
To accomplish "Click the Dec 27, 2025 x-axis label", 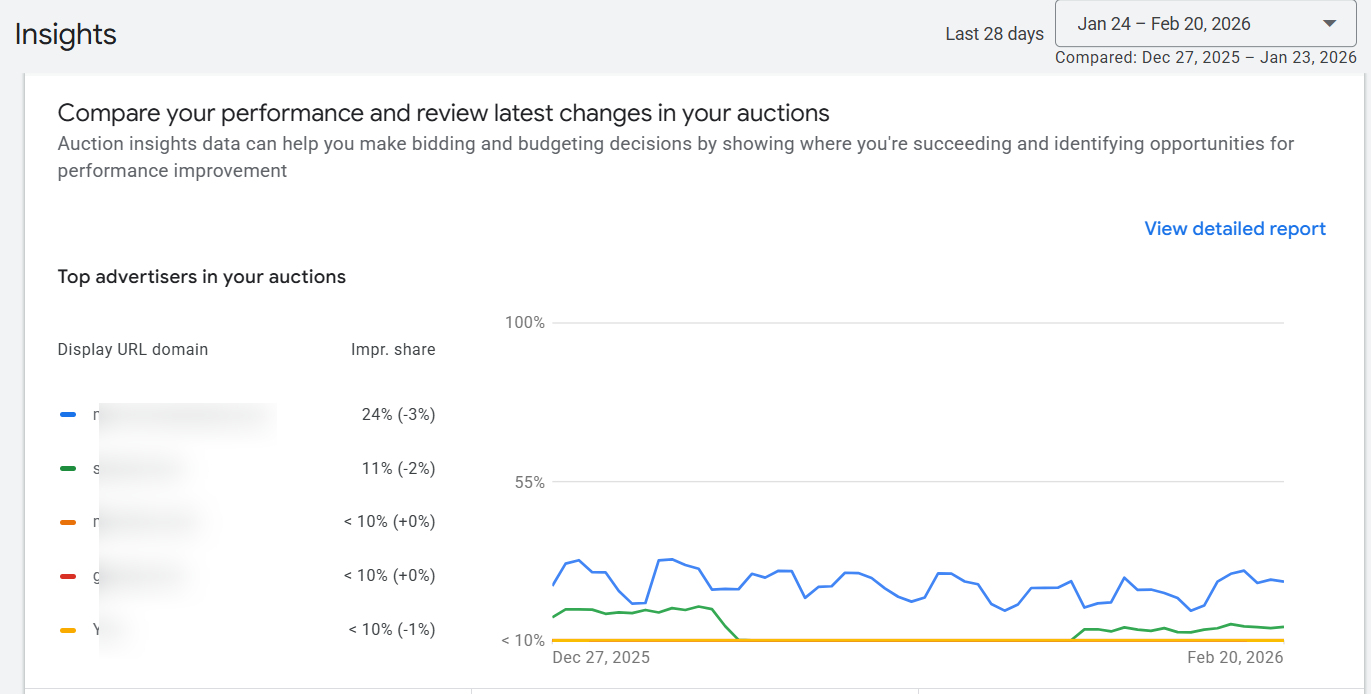I will [x=601, y=657].
